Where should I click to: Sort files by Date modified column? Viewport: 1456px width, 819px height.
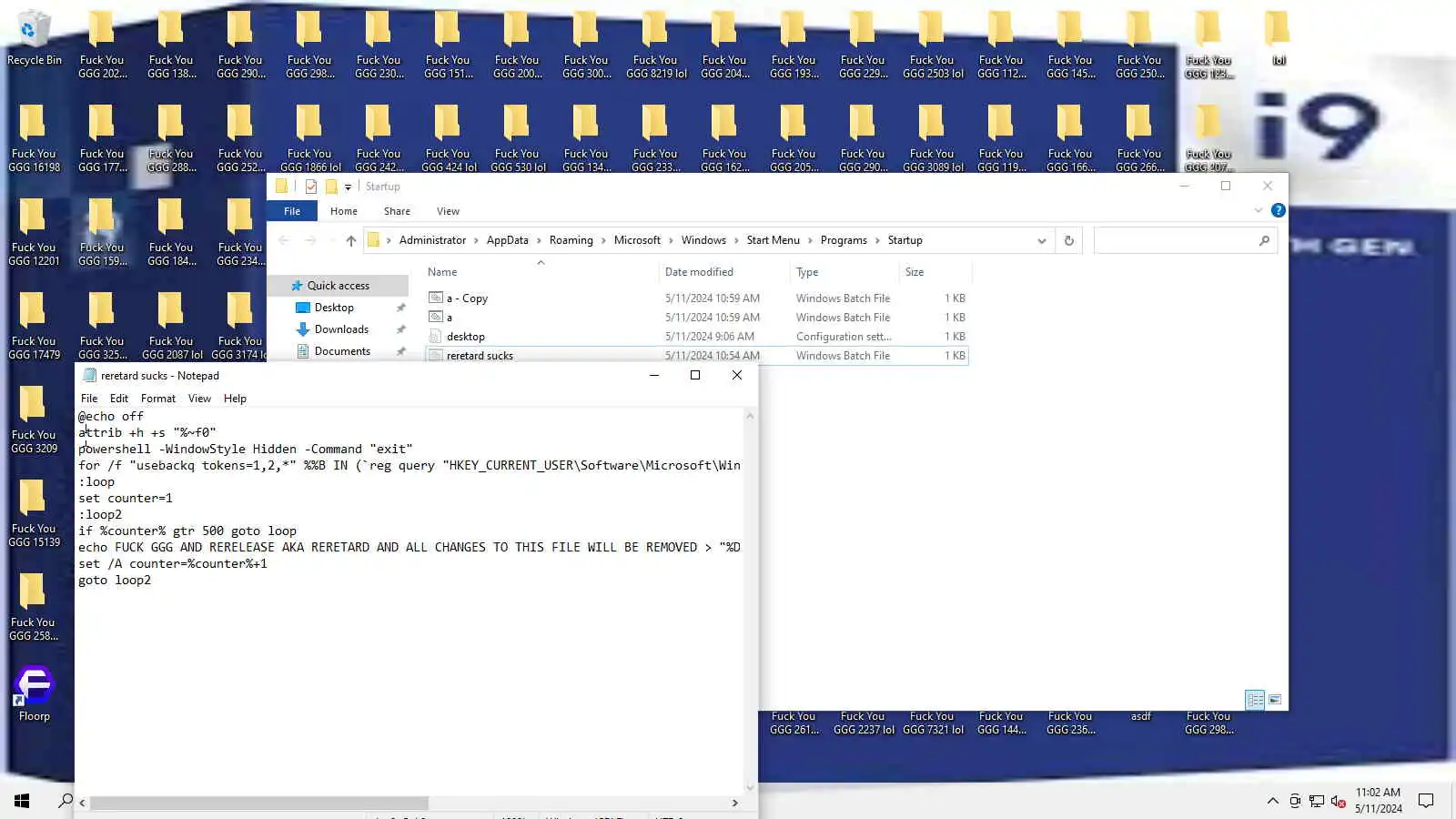(723, 272)
